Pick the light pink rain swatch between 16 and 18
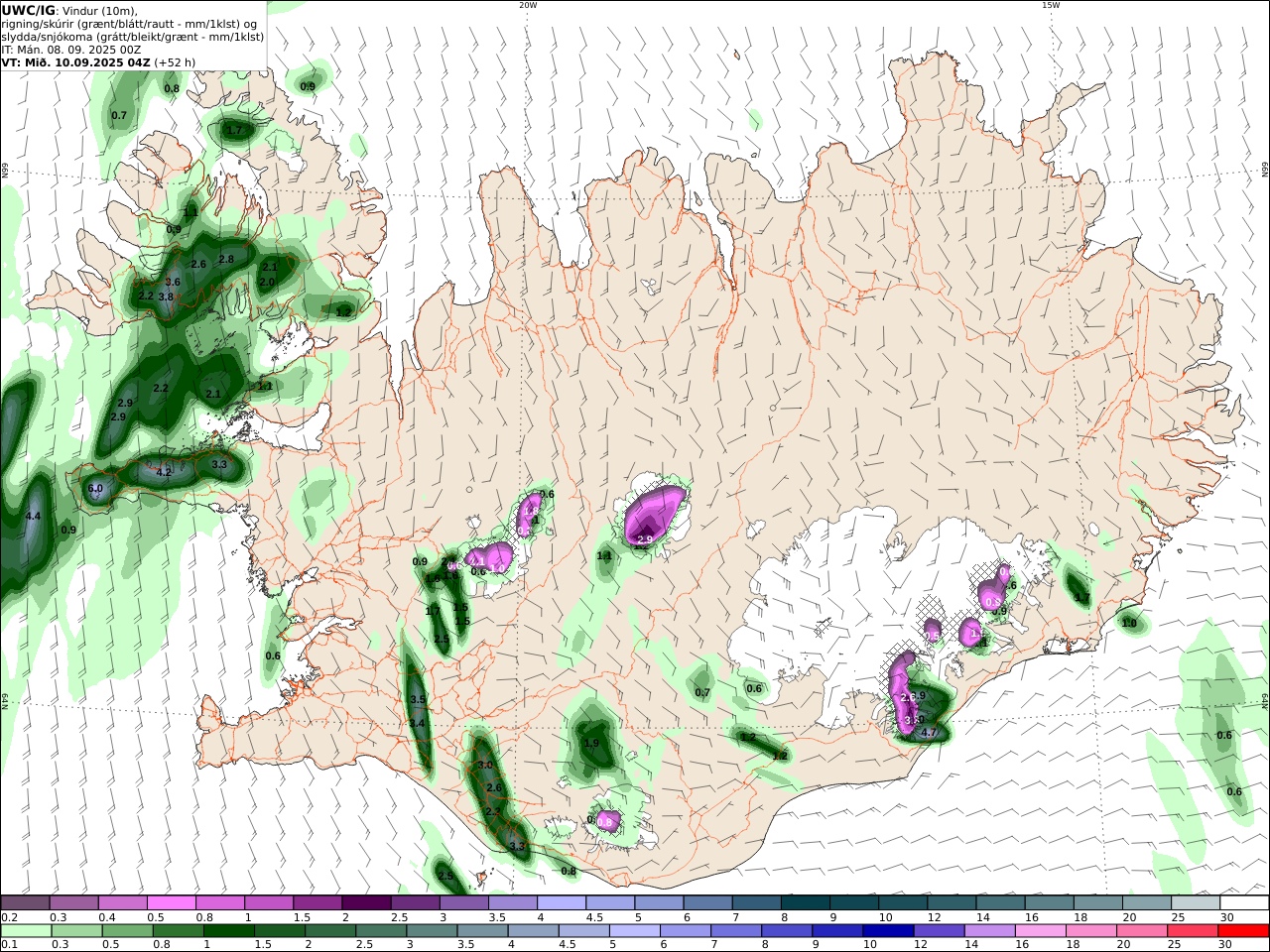Viewport: 1270px width, 952px height. (1042, 930)
